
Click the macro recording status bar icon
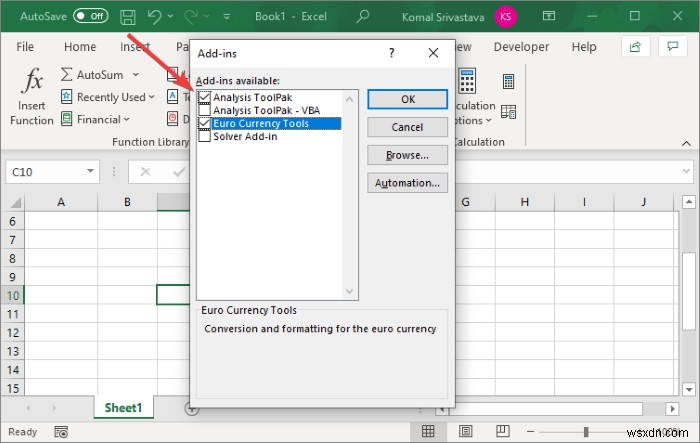[61, 432]
